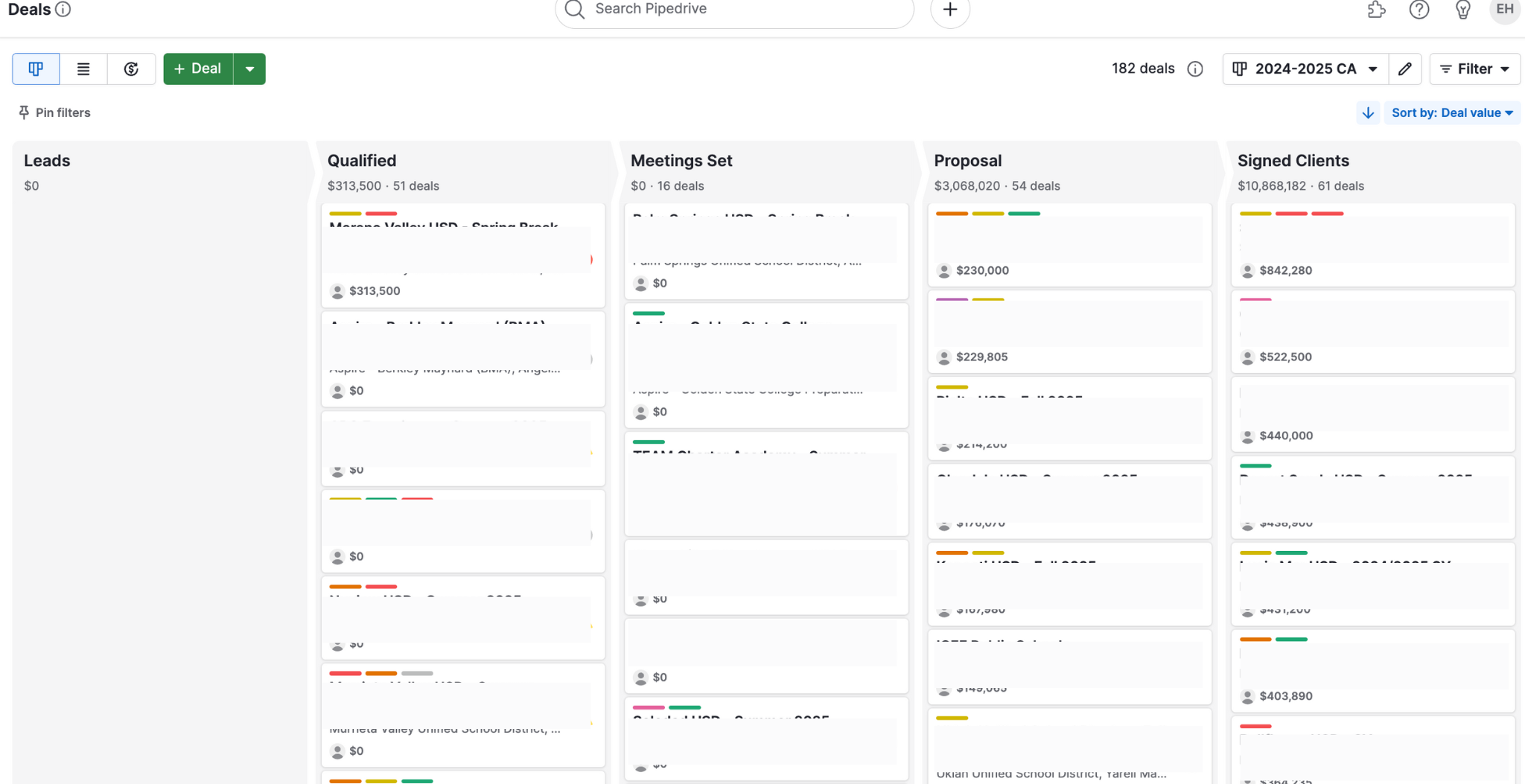This screenshot has width=1525, height=784.
Task: Open info icon beside Deals title
Action: click(x=63, y=9)
